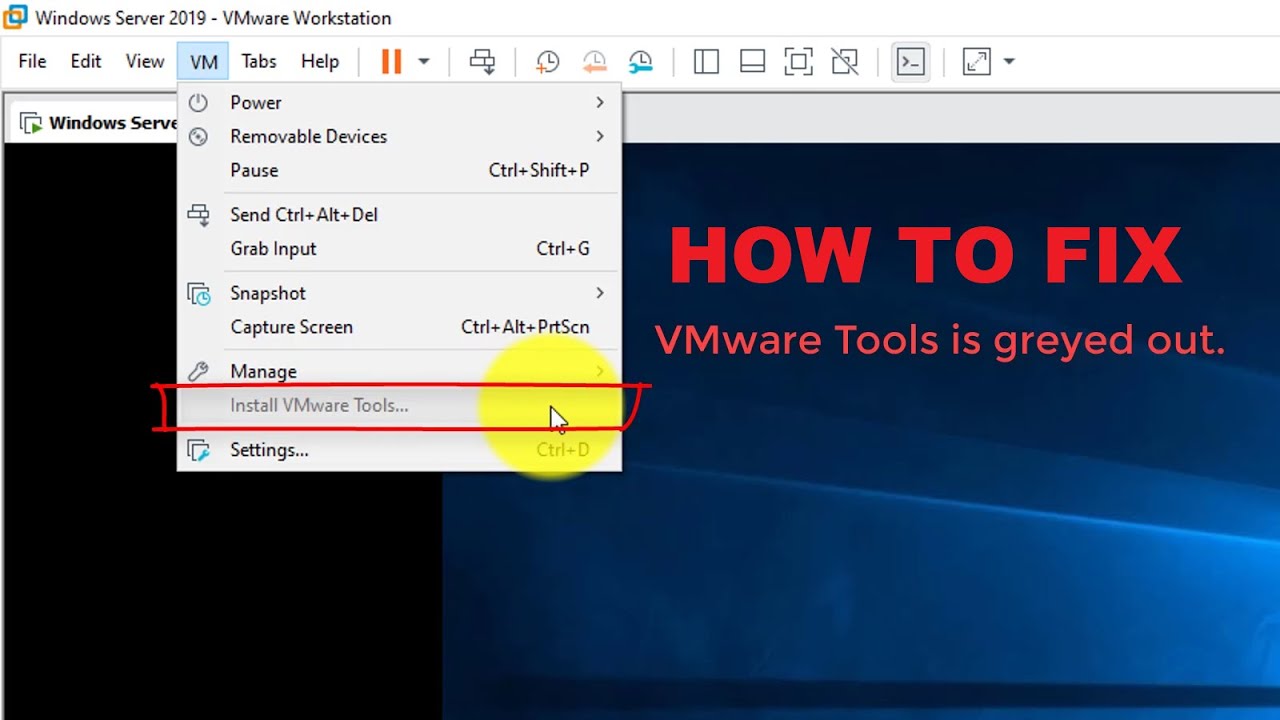Toggle the thumbnail bar toolbar icon
Image resolution: width=1280 pixels, height=720 pixels.
click(752, 62)
